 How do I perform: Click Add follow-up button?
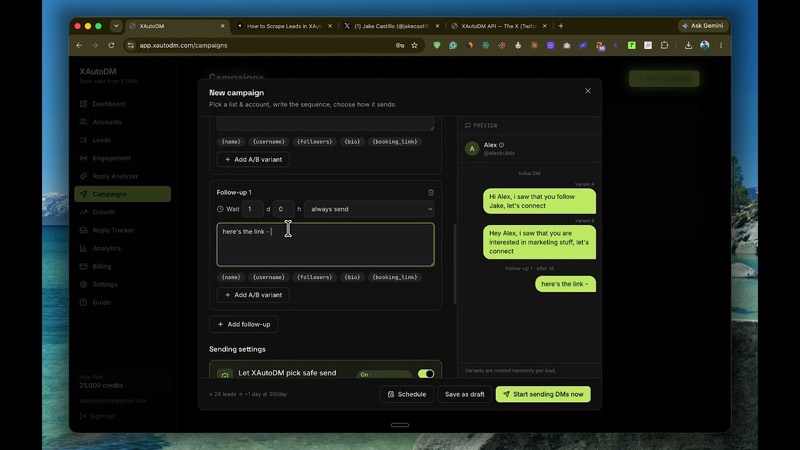(x=244, y=324)
